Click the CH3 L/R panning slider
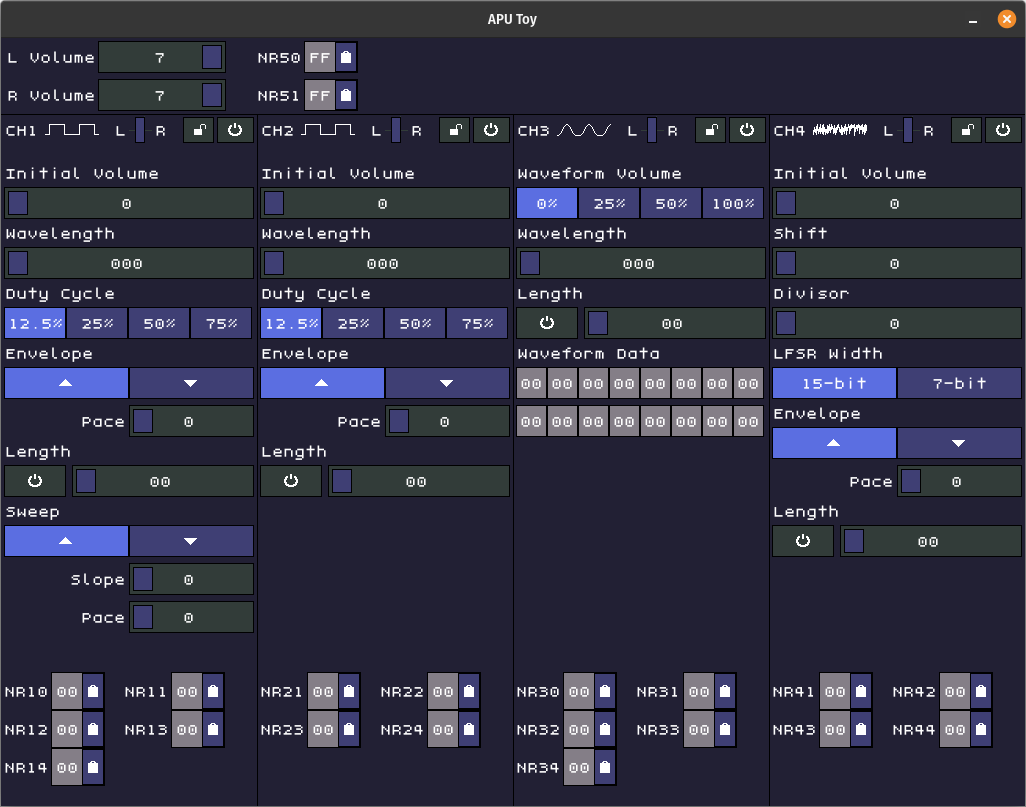Screen dimensions: 1026x807 (x=652, y=130)
